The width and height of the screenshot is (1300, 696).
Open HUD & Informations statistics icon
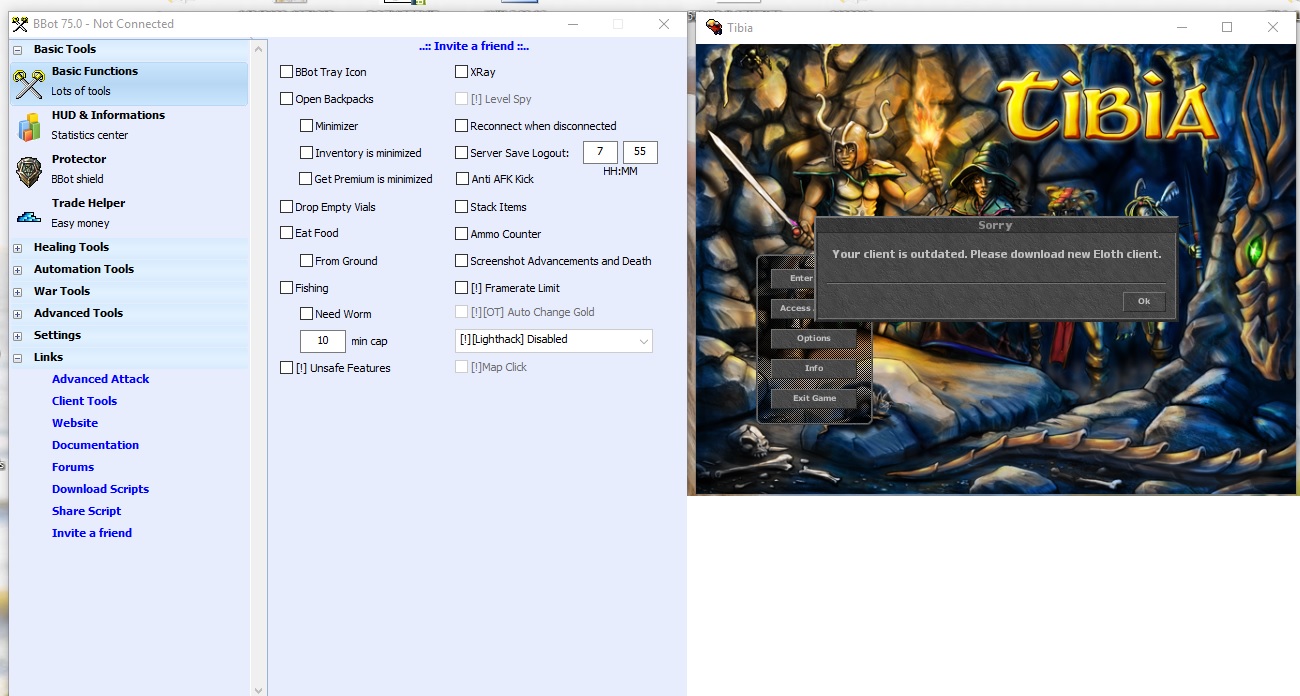(x=29, y=126)
